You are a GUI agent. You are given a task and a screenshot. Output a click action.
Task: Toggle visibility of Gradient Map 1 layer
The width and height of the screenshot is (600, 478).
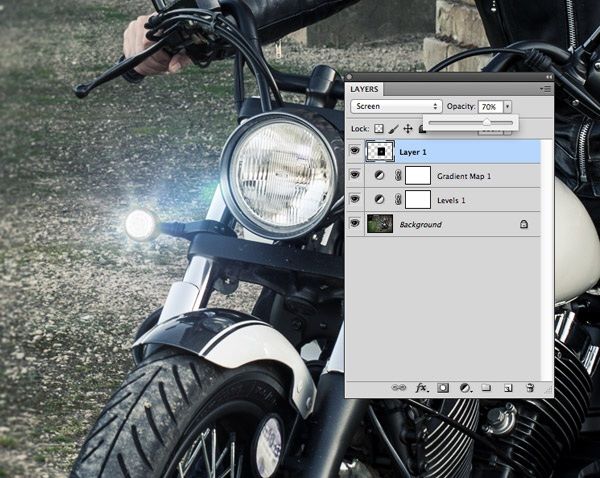355,176
